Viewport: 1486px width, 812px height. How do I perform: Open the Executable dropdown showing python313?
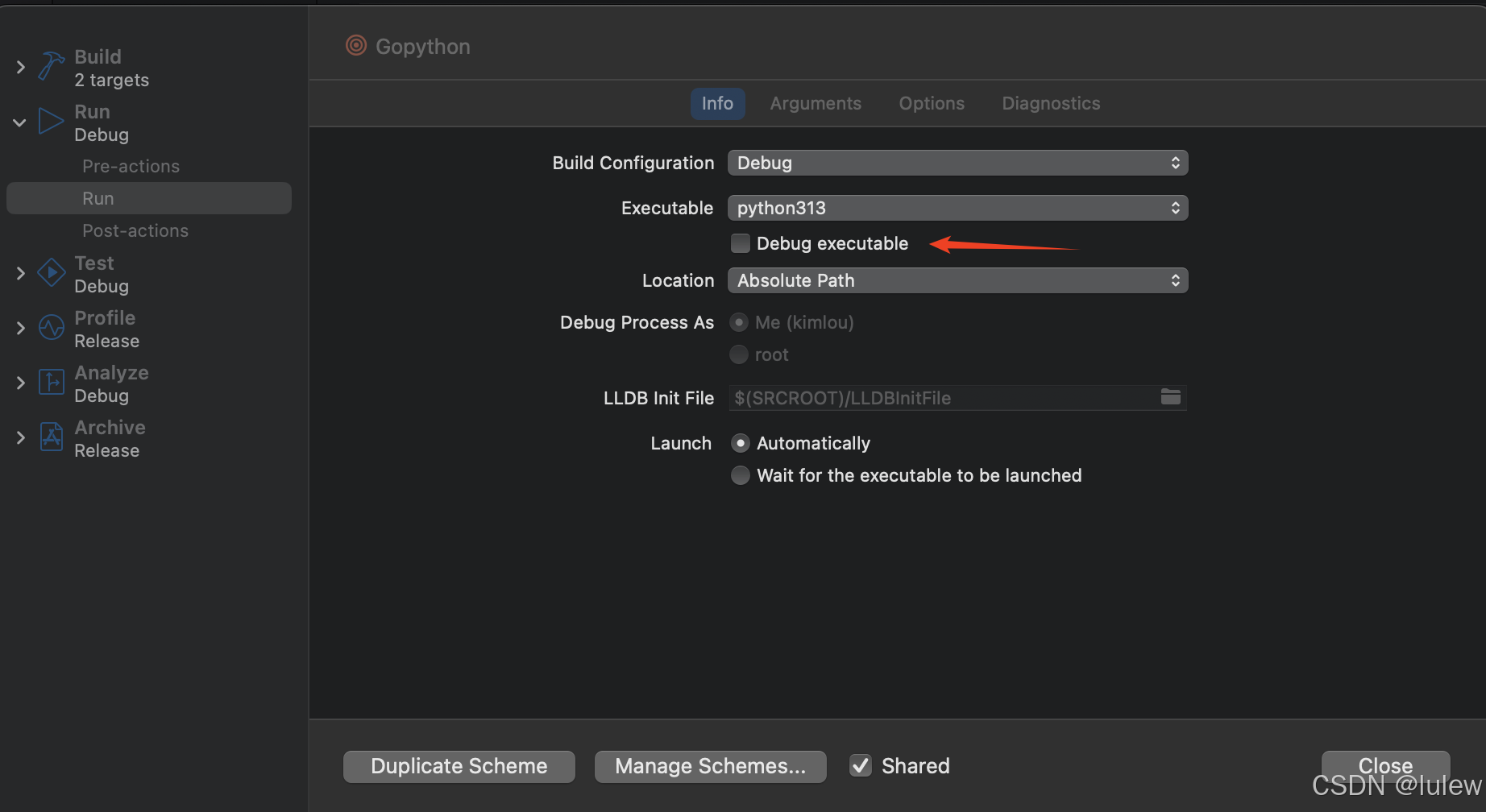(957, 208)
